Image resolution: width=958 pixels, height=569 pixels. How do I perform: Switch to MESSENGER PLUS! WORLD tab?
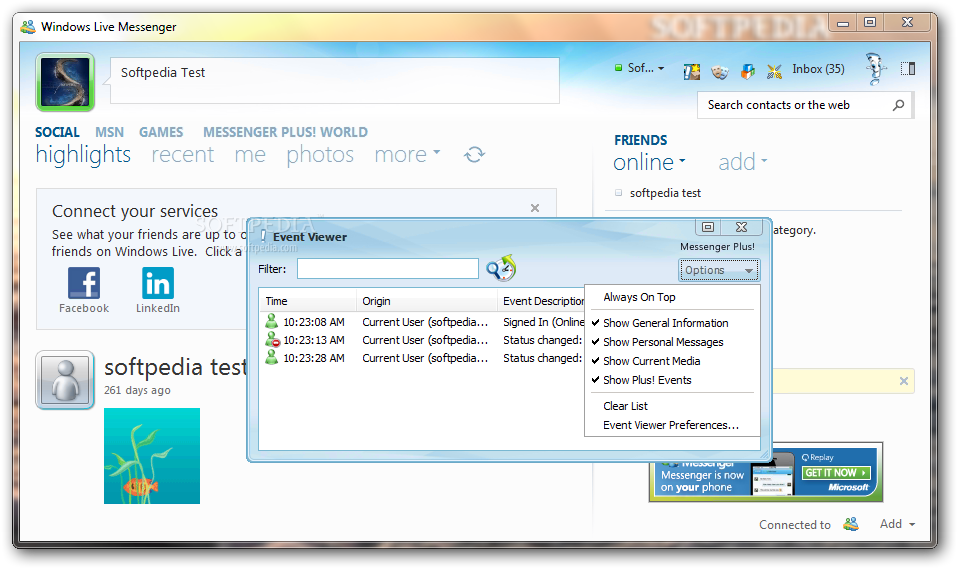(285, 132)
